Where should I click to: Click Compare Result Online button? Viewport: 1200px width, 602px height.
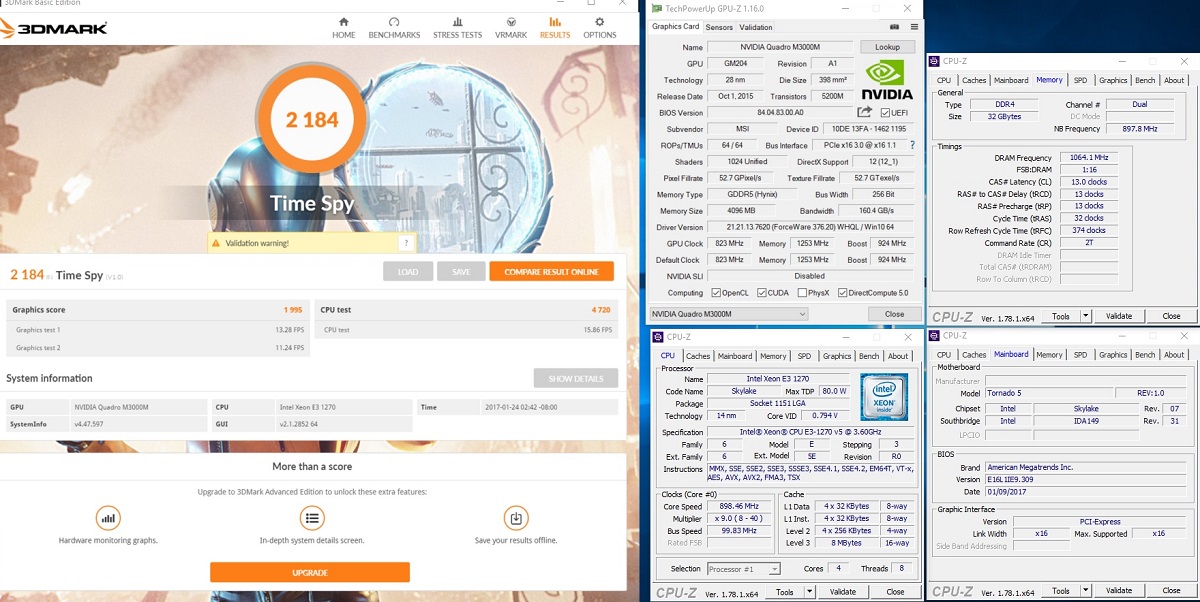tap(551, 272)
